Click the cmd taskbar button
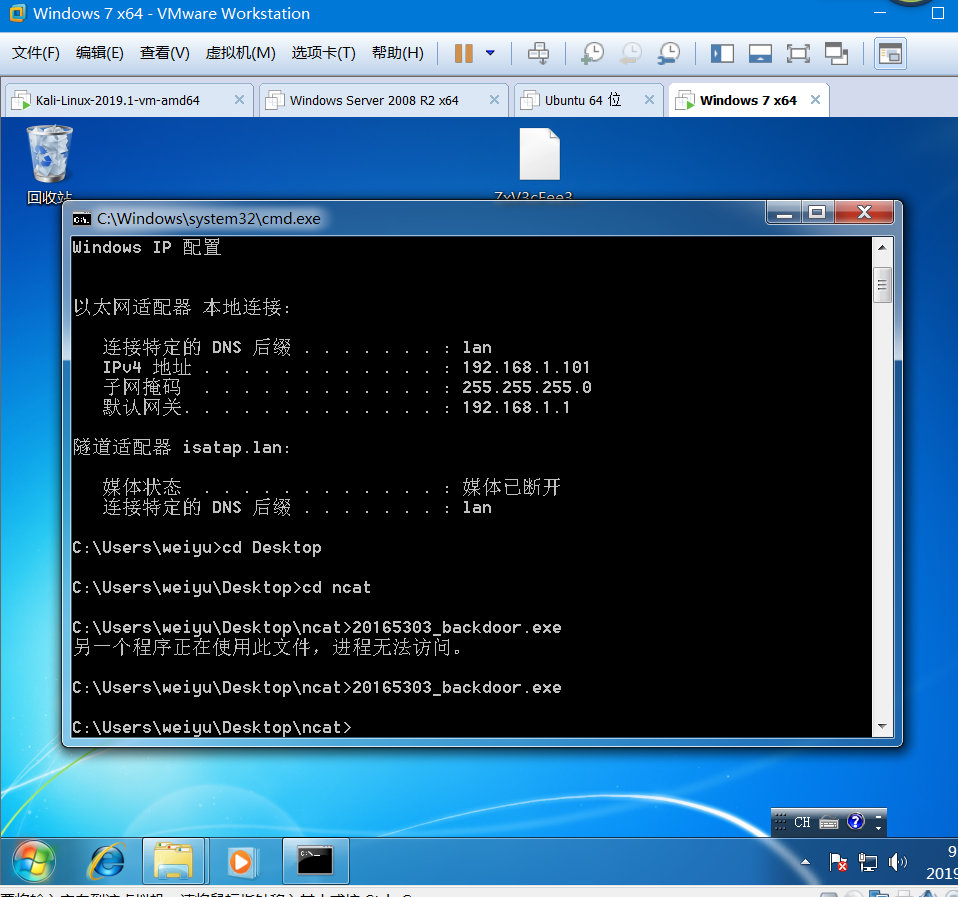The width and height of the screenshot is (958, 897). pos(315,861)
